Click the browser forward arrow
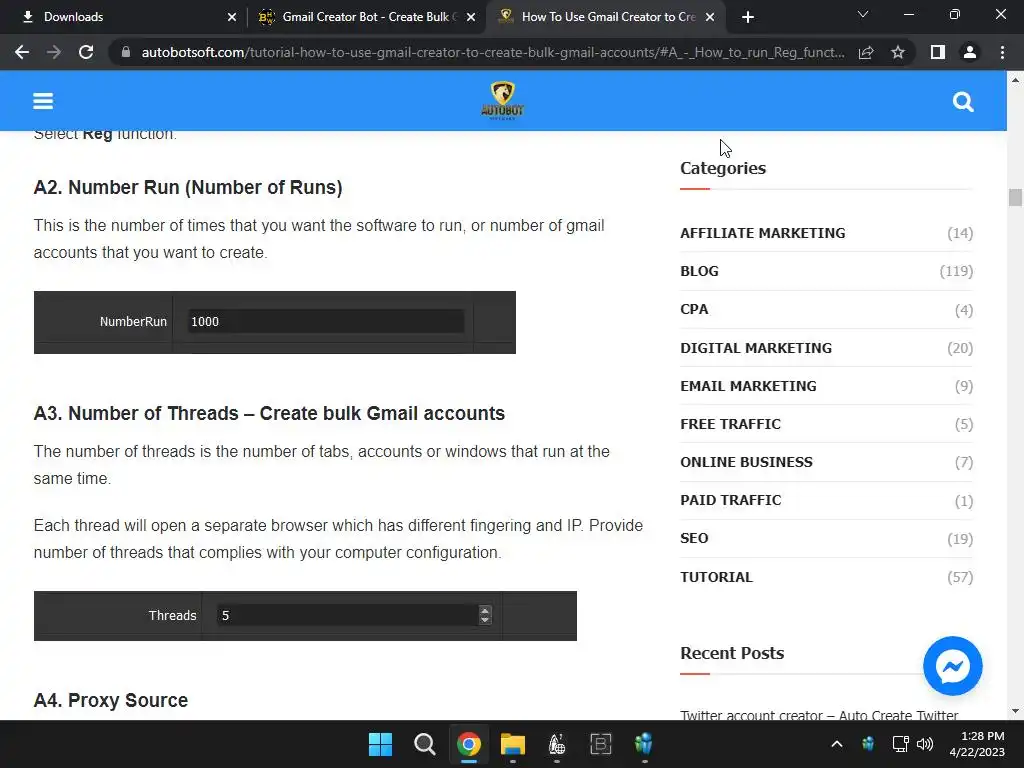 pyautogui.click(x=54, y=52)
